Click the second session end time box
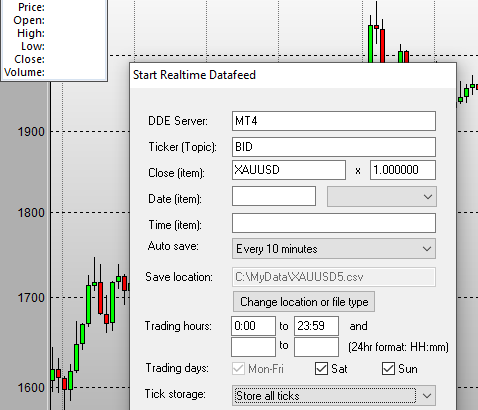Image resolution: width=478 pixels, height=410 pixels. (316, 347)
